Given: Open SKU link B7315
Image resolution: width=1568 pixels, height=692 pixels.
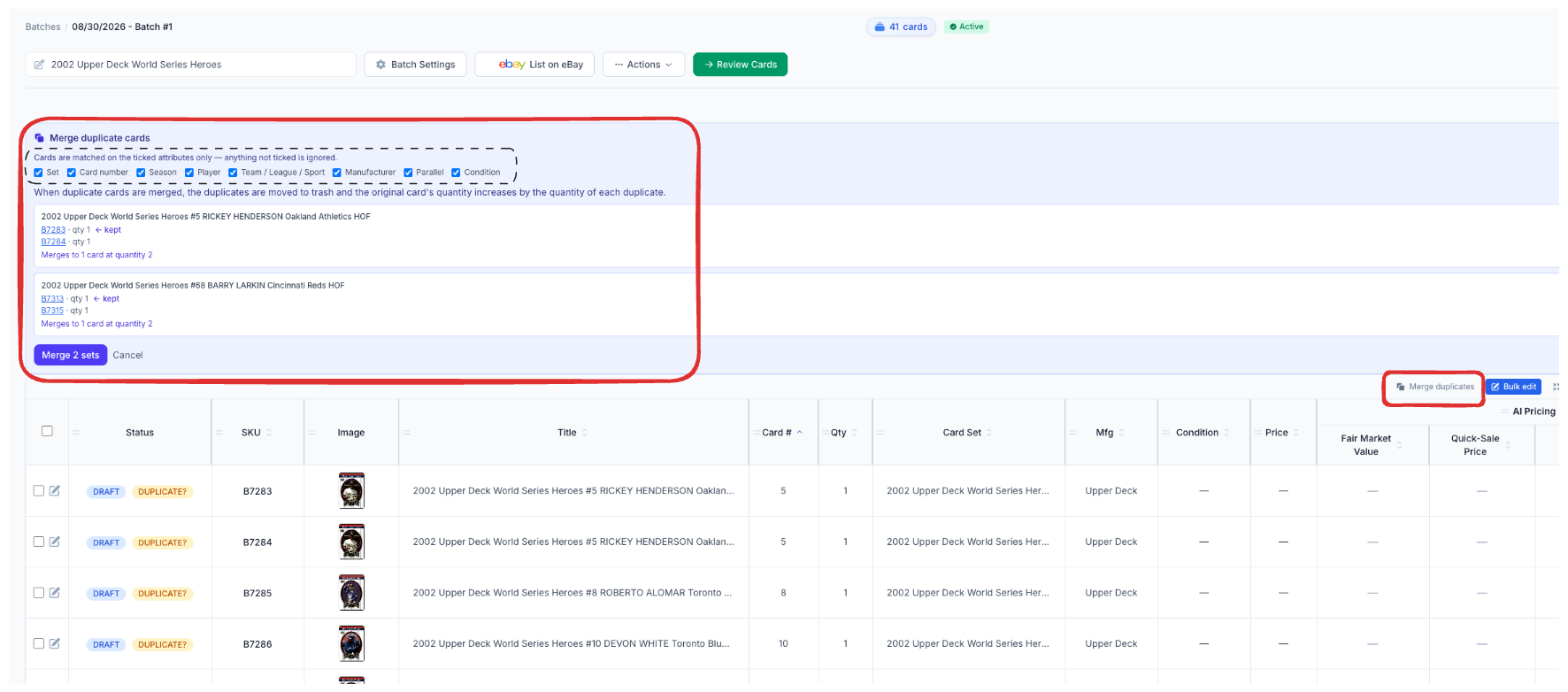Looking at the screenshot, I should 52,311.
